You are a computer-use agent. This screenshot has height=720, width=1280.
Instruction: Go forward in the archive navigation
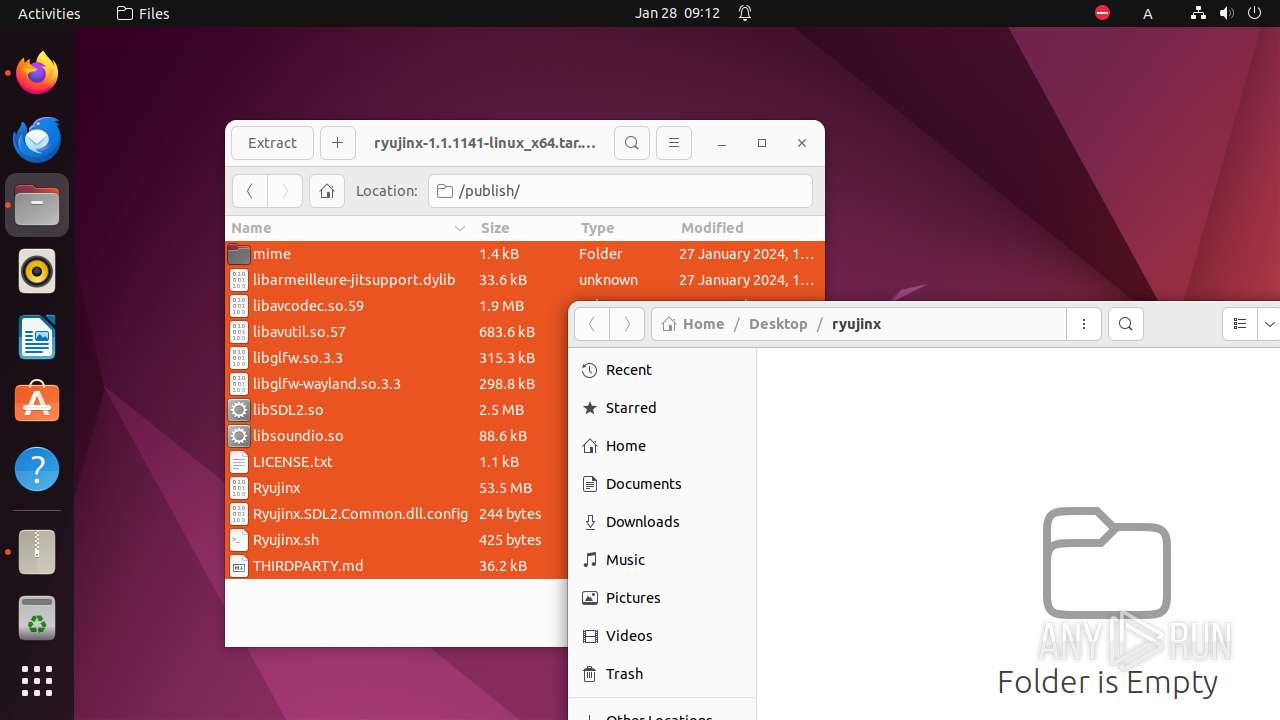point(285,191)
